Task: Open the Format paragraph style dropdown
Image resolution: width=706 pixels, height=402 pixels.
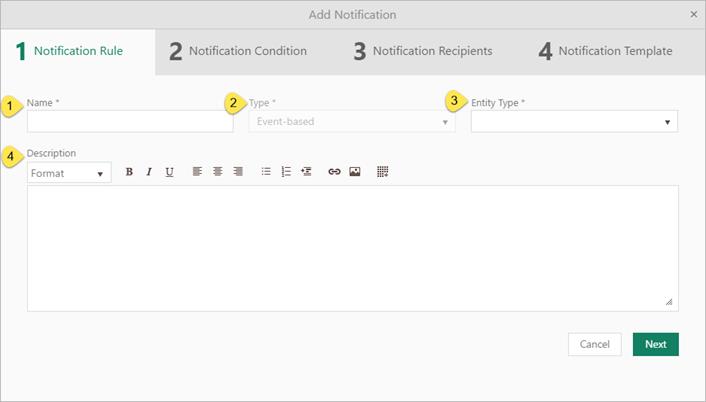Action: pos(68,173)
